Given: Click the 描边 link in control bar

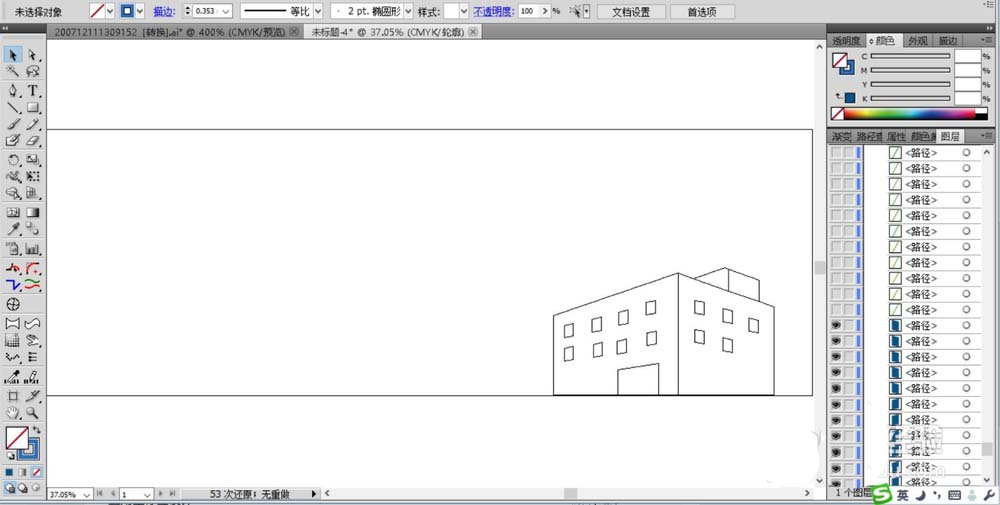Looking at the screenshot, I should [164, 11].
